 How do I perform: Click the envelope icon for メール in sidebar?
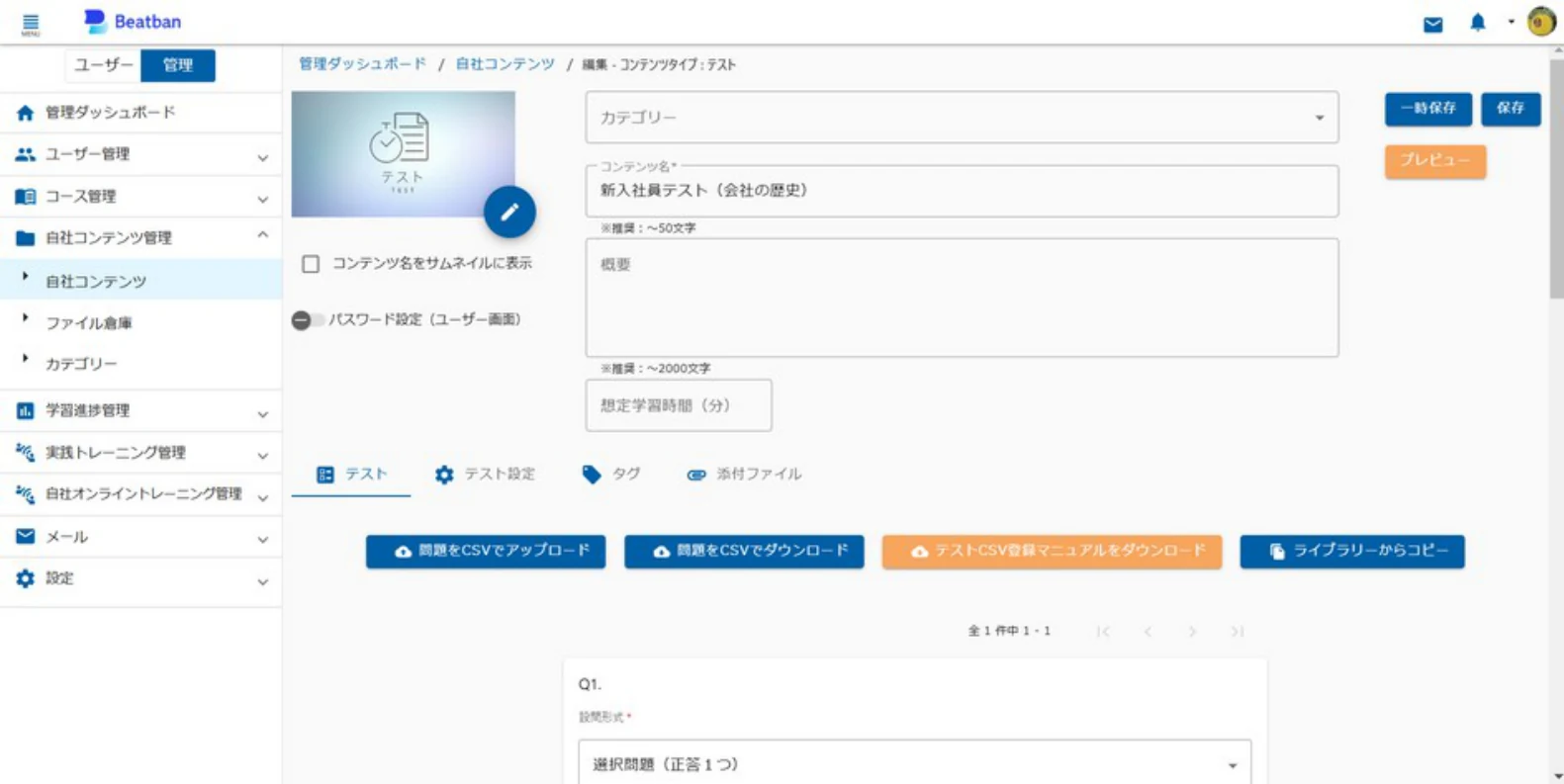tap(26, 536)
